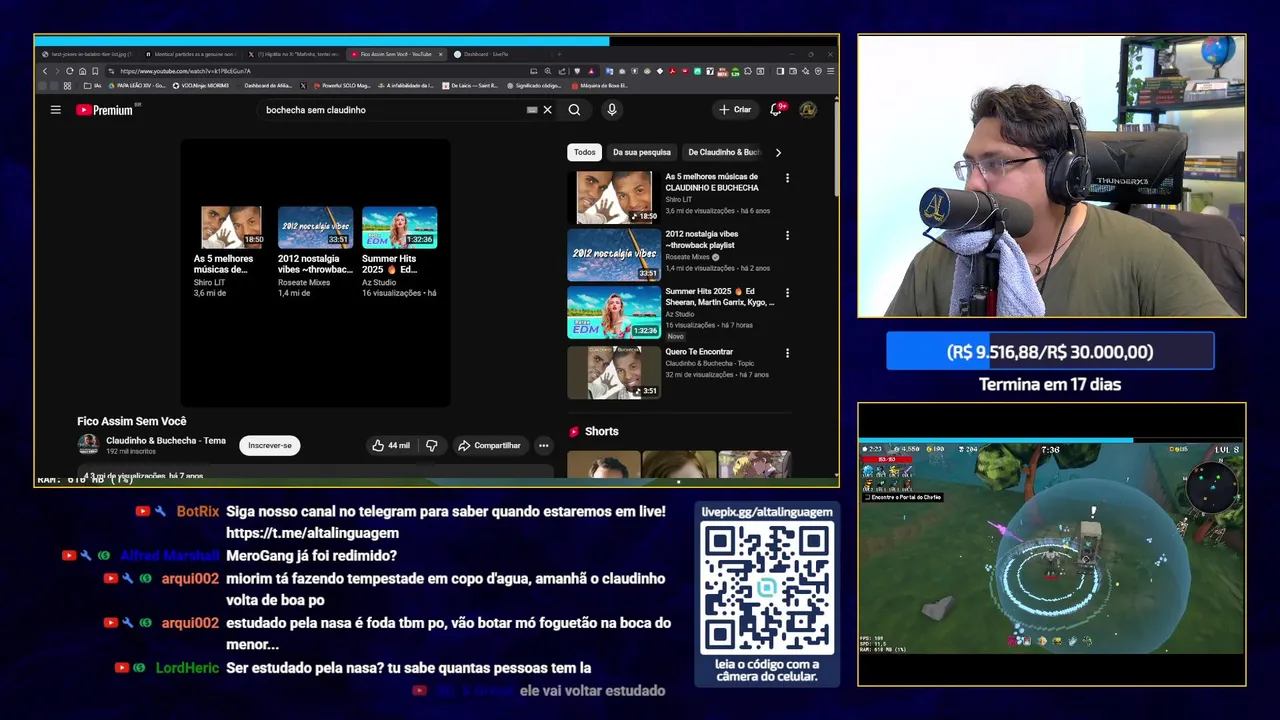Open a new browser tab

pyautogui.click(x=558, y=54)
